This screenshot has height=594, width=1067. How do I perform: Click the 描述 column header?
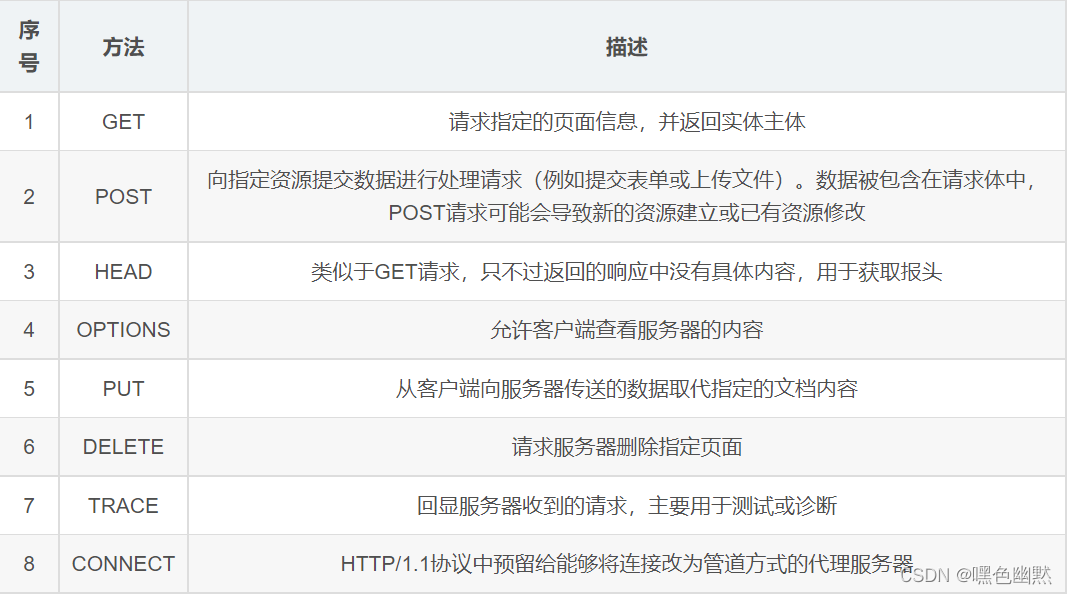(627, 47)
